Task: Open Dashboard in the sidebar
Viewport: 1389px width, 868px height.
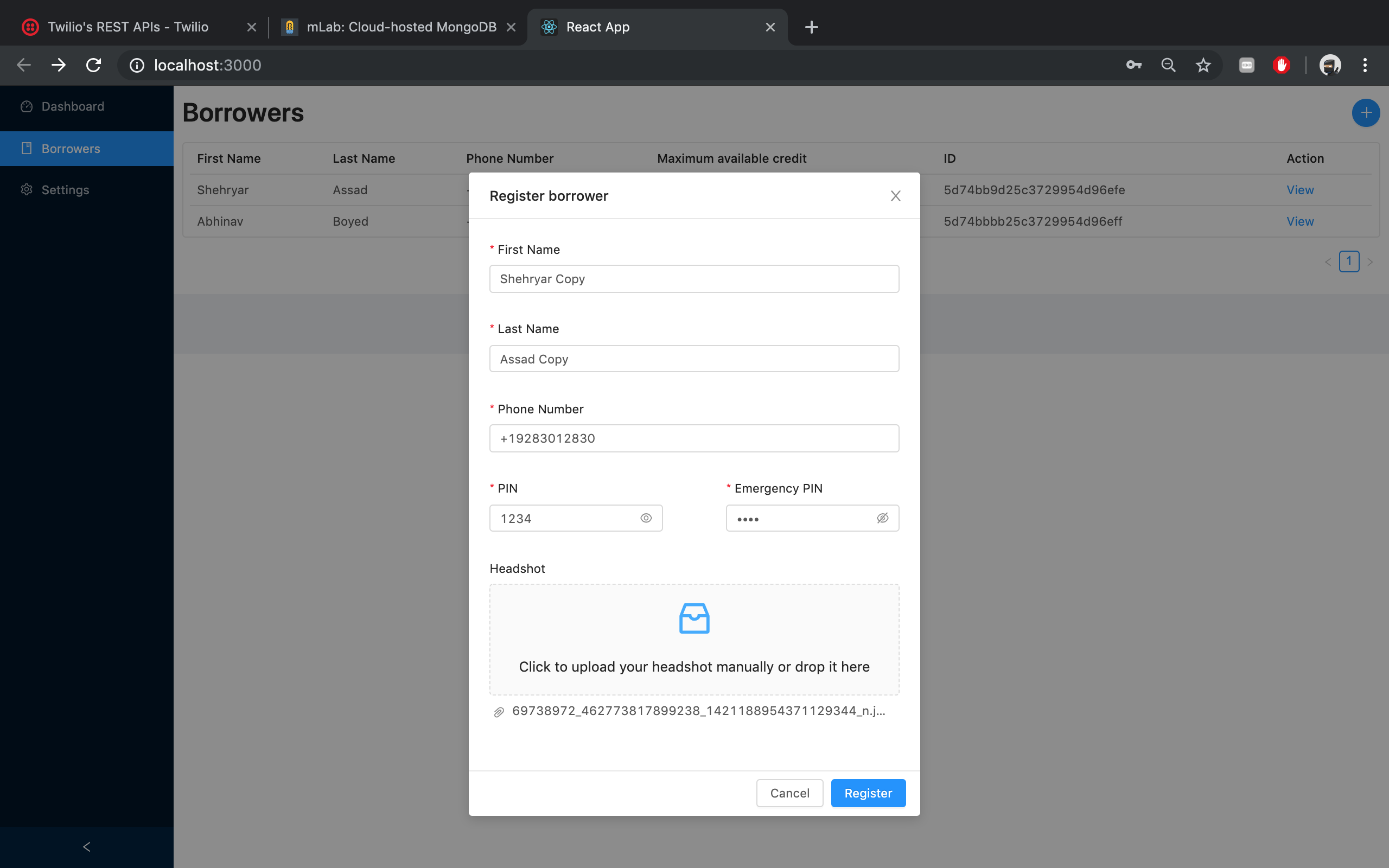Action: click(x=72, y=106)
